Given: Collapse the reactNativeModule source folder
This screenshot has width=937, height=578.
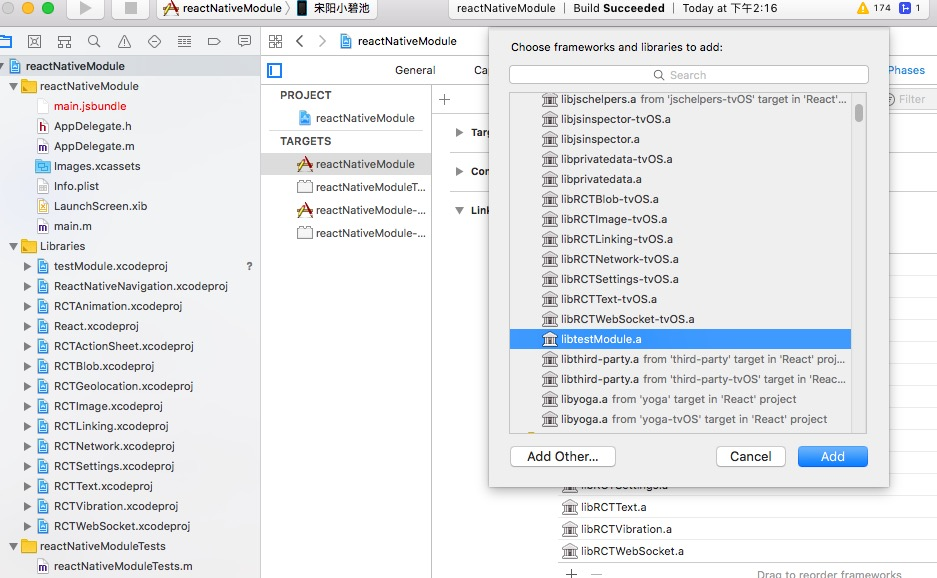Looking at the screenshot, I should pos(13,86).
